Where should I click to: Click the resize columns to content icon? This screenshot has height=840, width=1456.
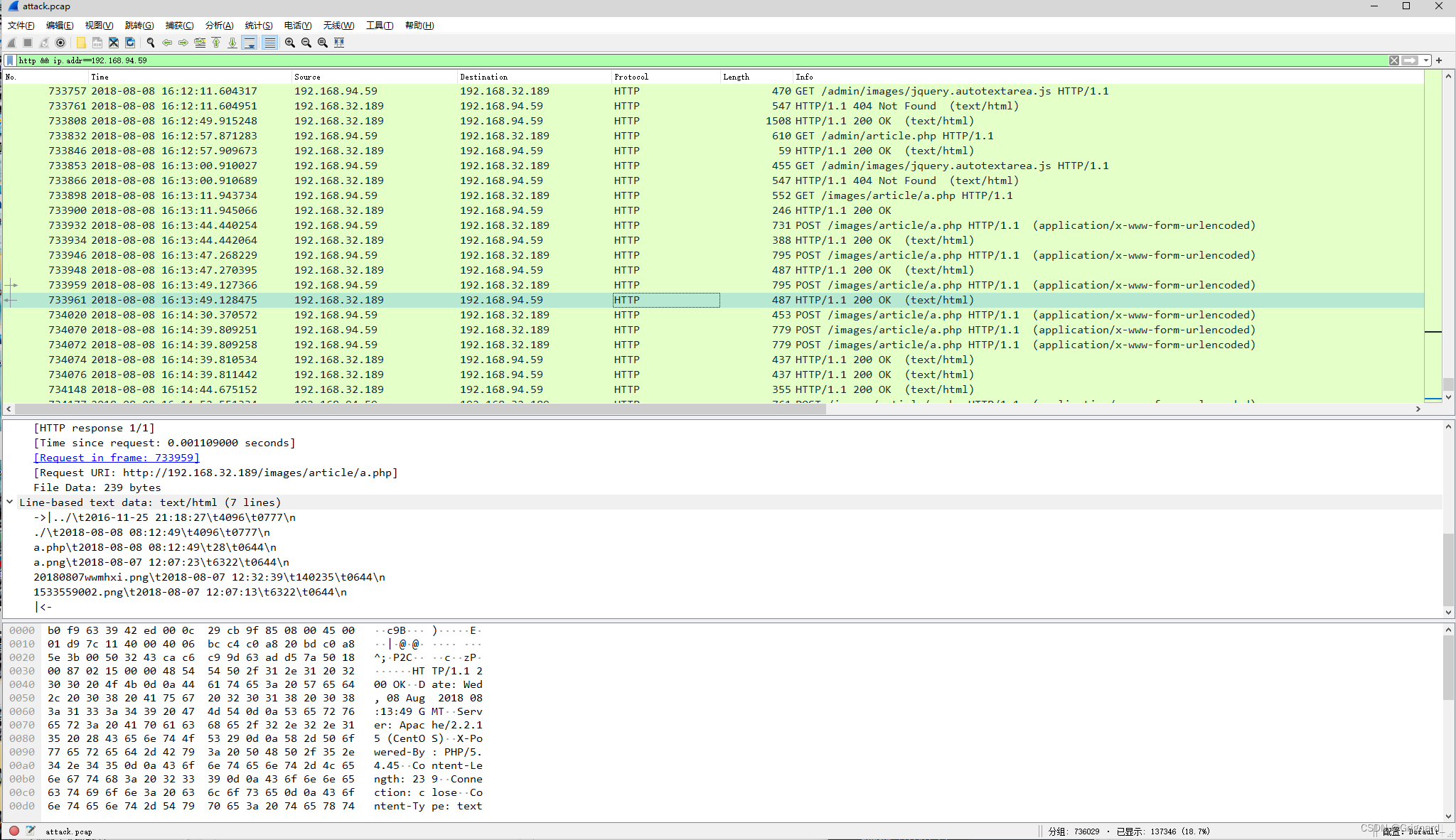click(x=339, y=43)
